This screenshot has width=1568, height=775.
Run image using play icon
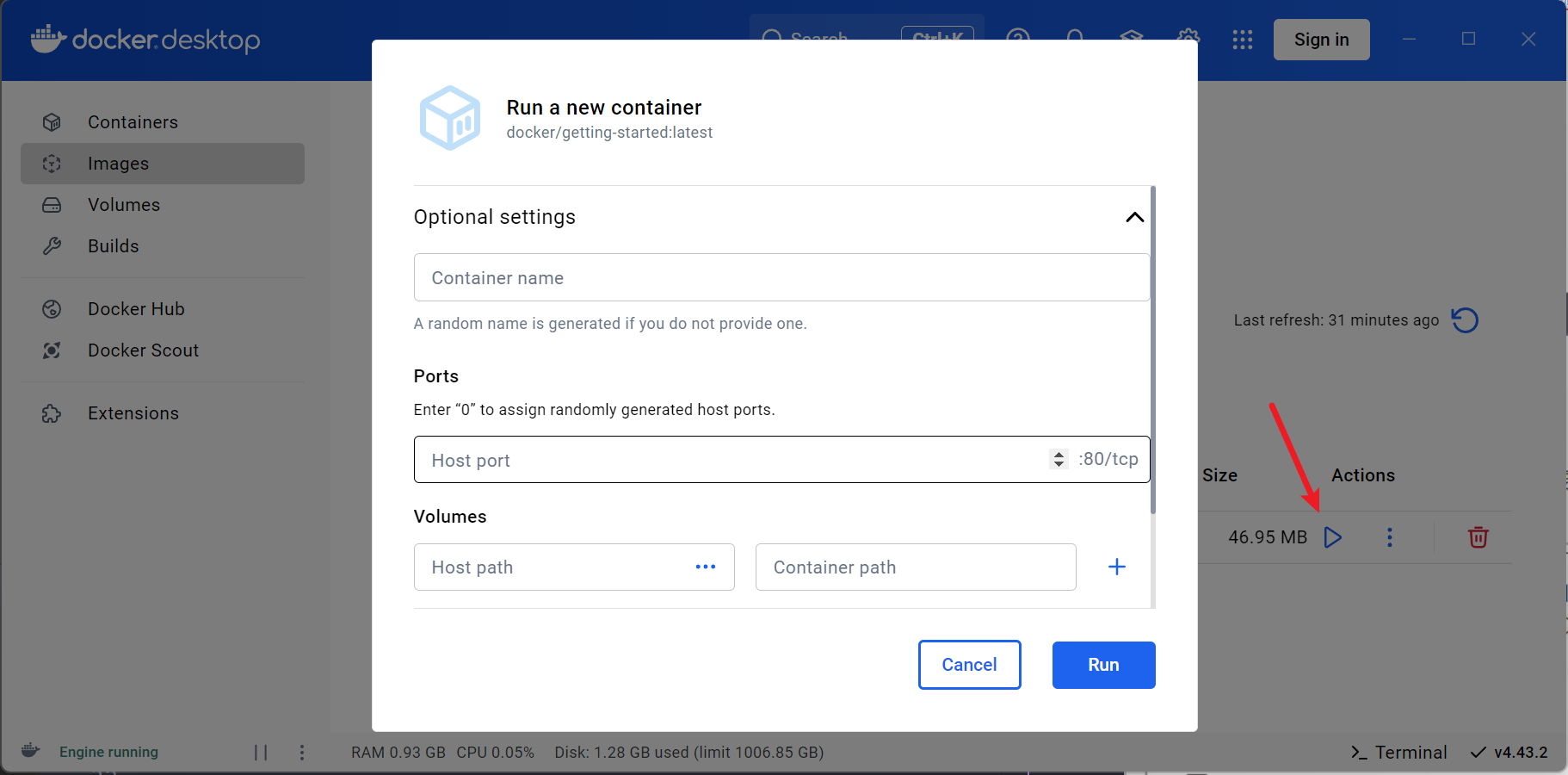click(x=1332, y=537)
